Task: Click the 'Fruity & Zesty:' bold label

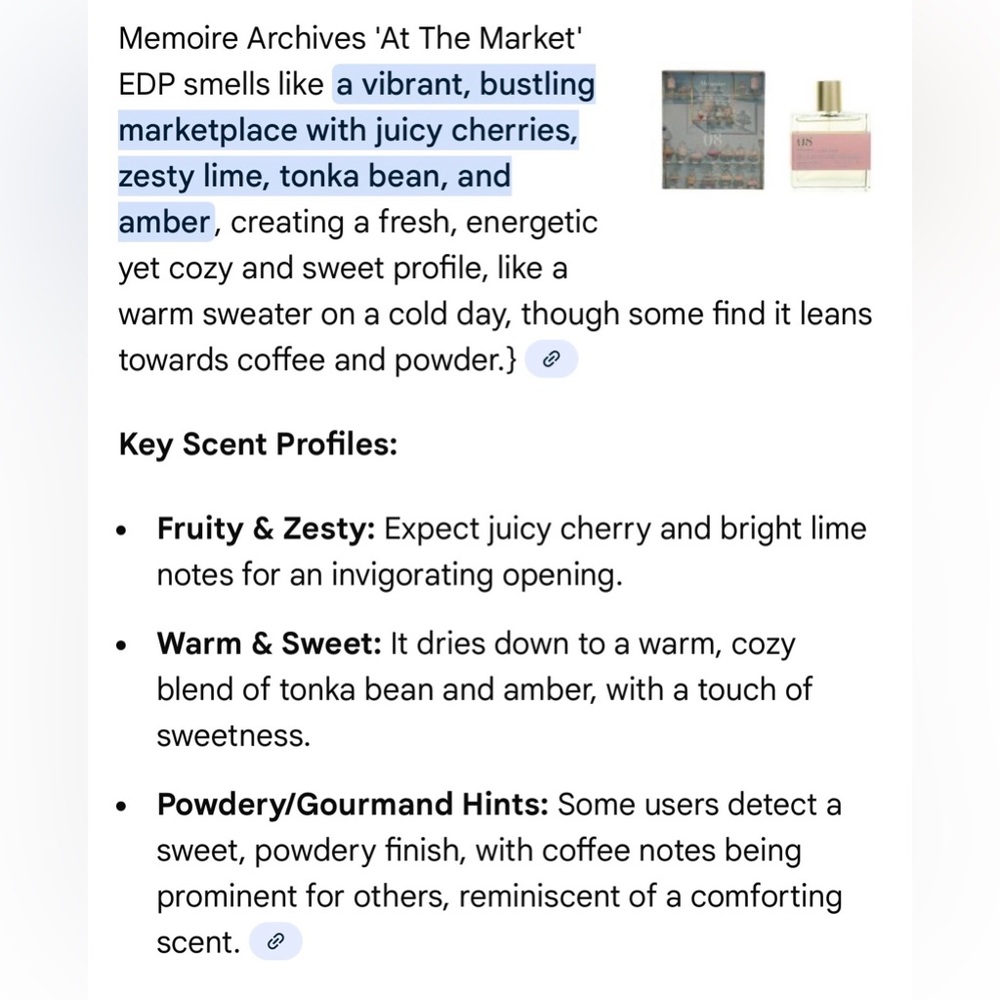Action: [x=266, y=529]
